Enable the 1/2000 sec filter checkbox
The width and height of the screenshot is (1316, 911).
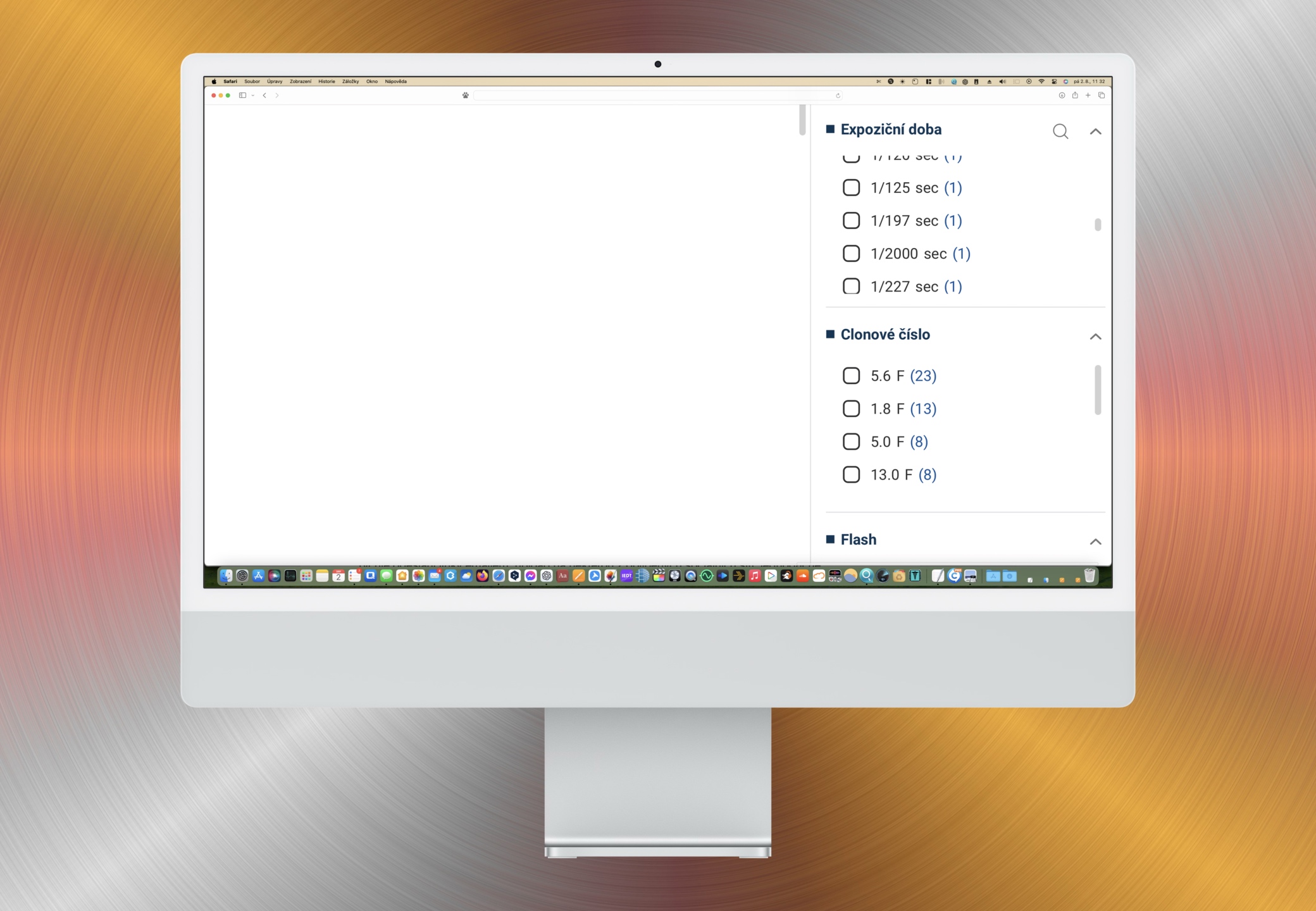pyautogui.click(x=851, y=254)
